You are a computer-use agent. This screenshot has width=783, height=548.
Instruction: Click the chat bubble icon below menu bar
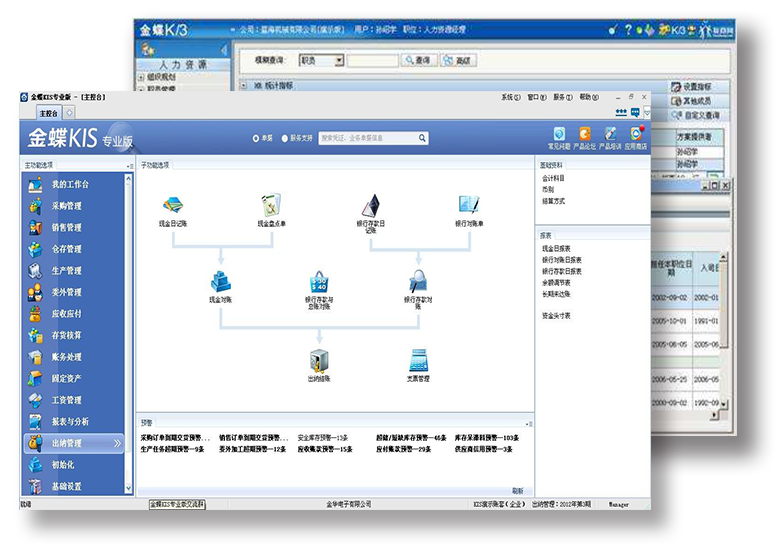pyautogui.click(x=635, y=112)
